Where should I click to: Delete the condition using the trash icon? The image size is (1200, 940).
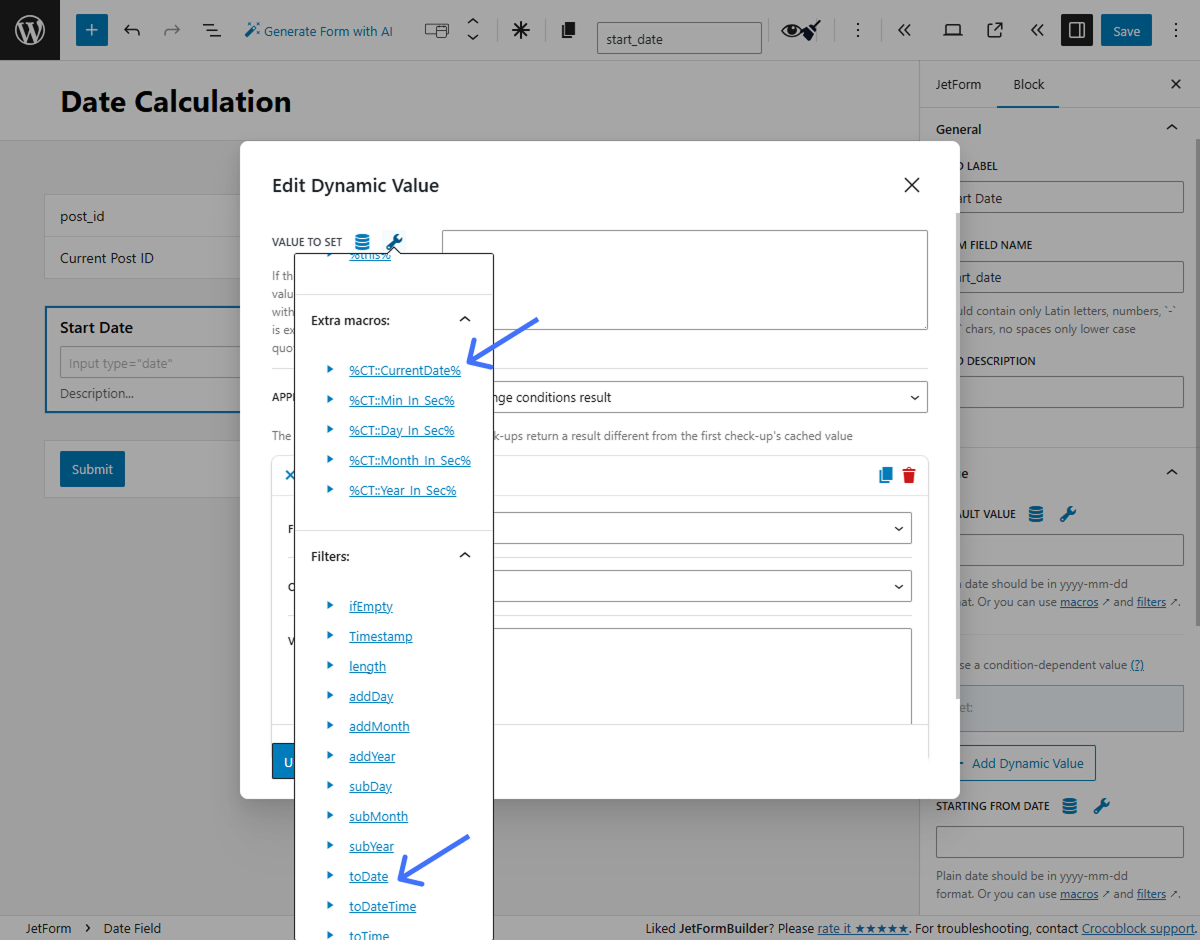click(x=908, y=475)
